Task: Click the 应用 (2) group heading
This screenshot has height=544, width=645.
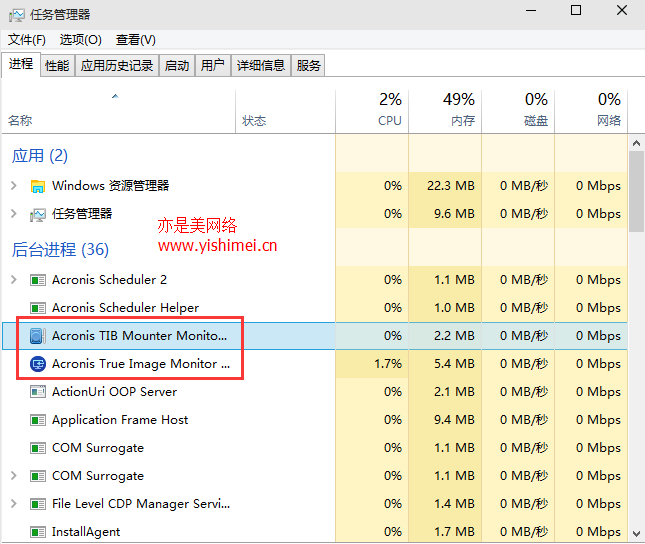Action: pyautogui.click(x=39, y=156)
